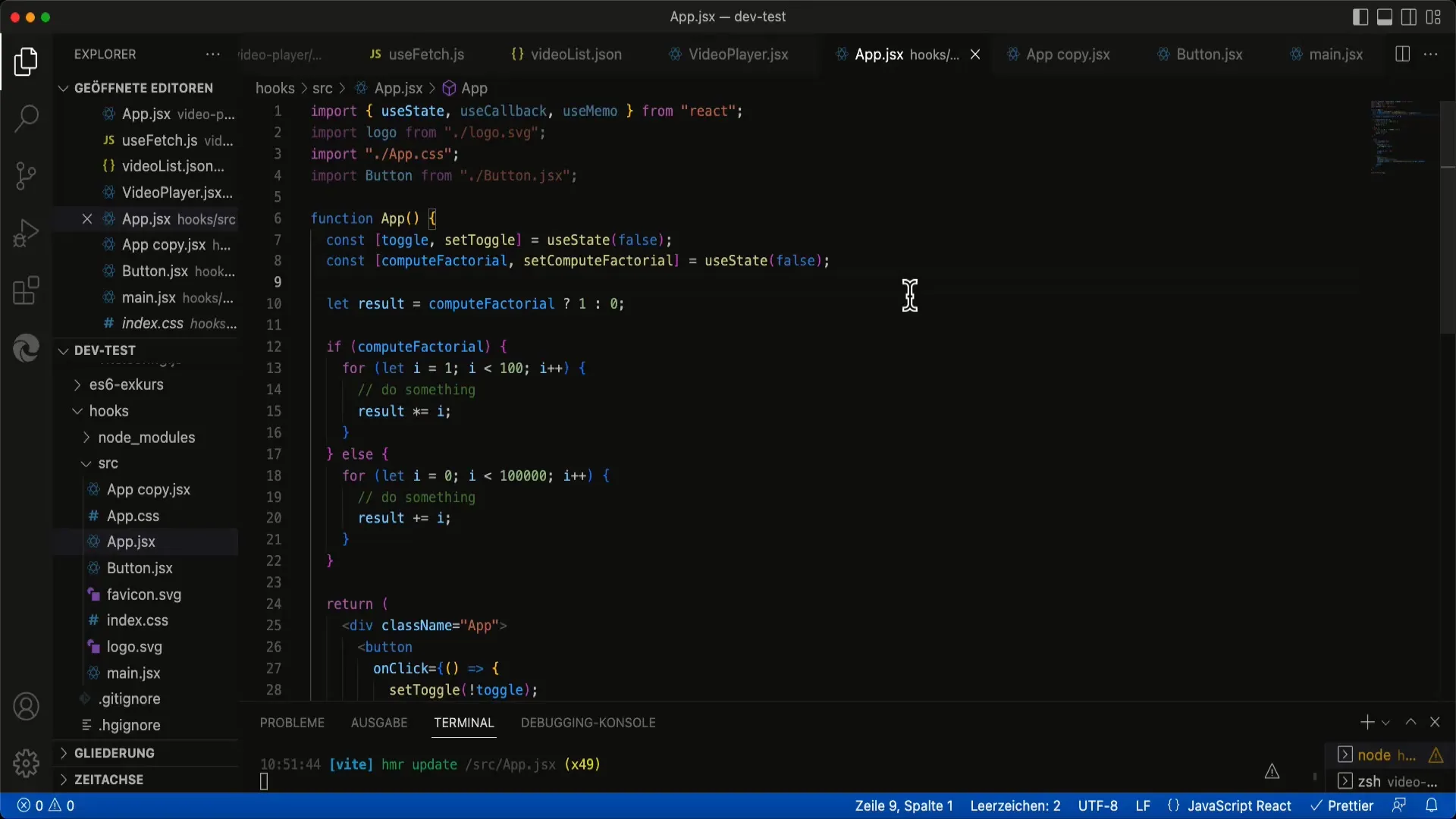This screenshot has height=819, width=1456.
Task: Click Zeile 9, Spalte 1 status
Action: 904,805
